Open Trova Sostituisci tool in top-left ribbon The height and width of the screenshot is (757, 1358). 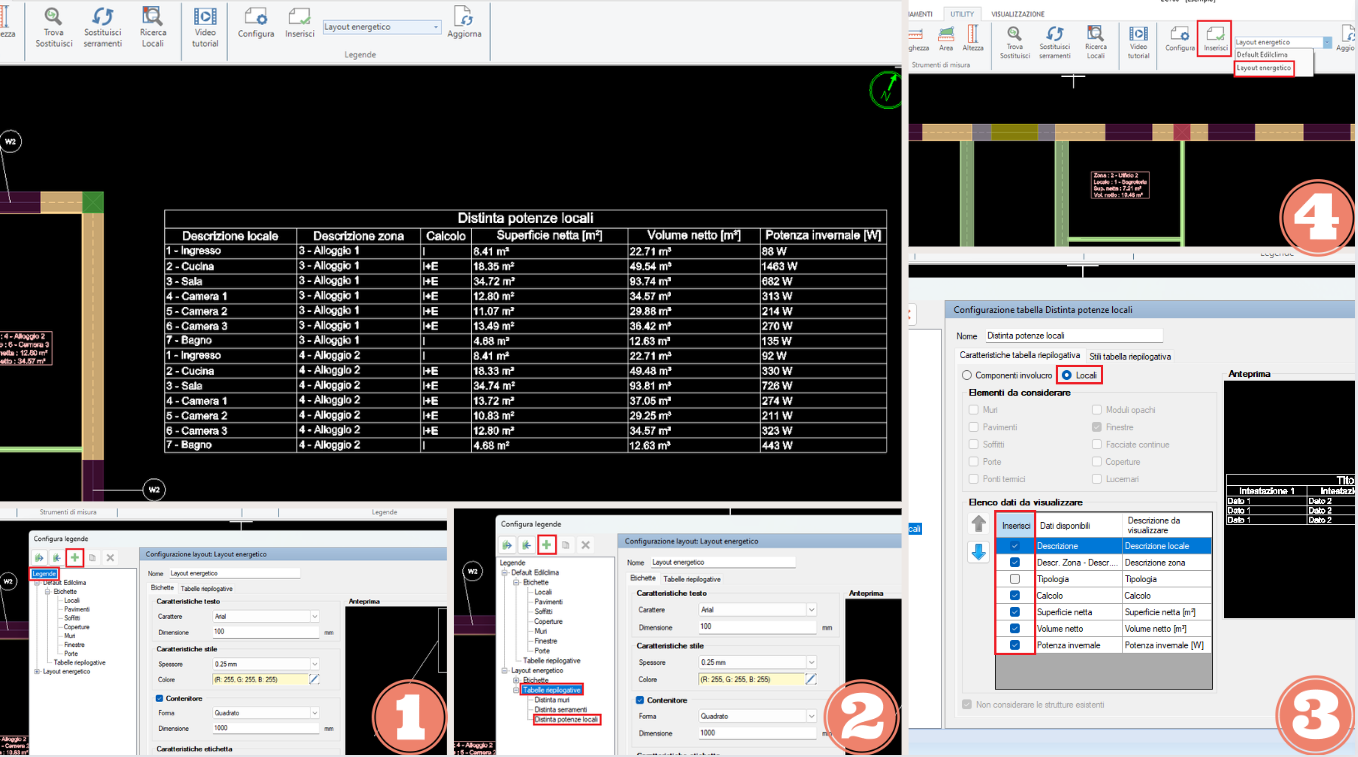(53, 27)
